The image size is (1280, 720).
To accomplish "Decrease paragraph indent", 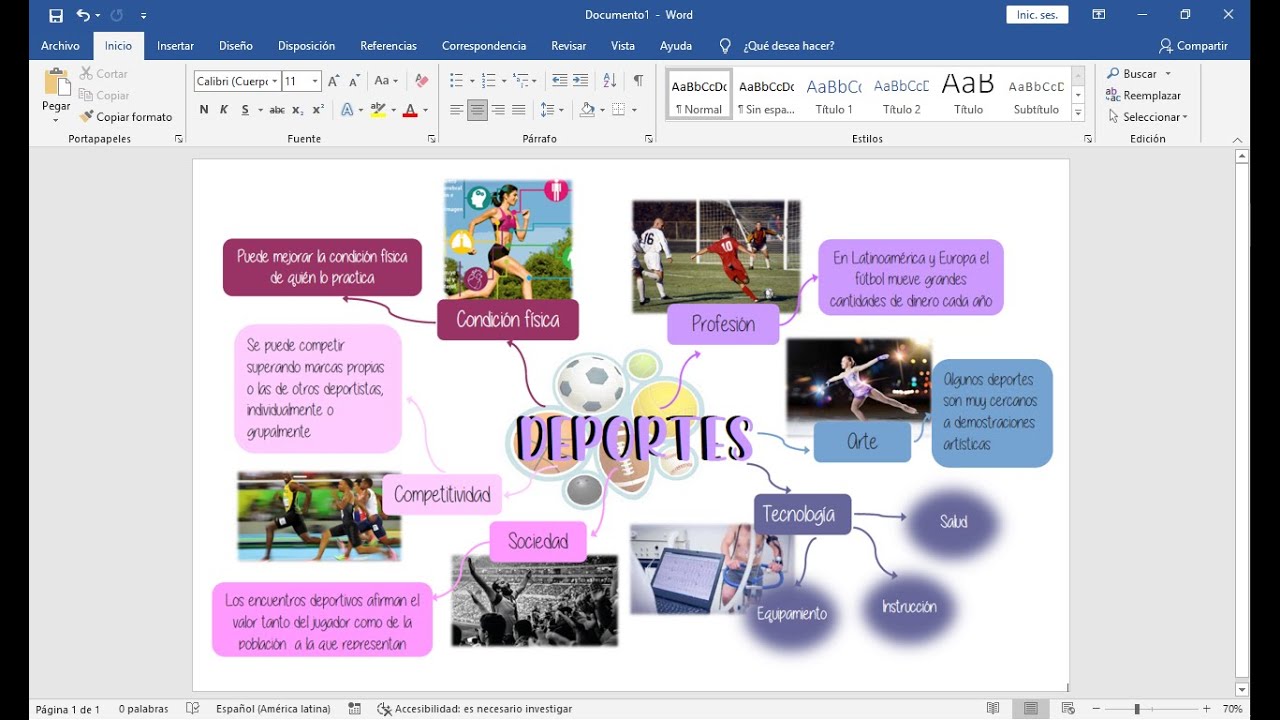I will (560, 81).
